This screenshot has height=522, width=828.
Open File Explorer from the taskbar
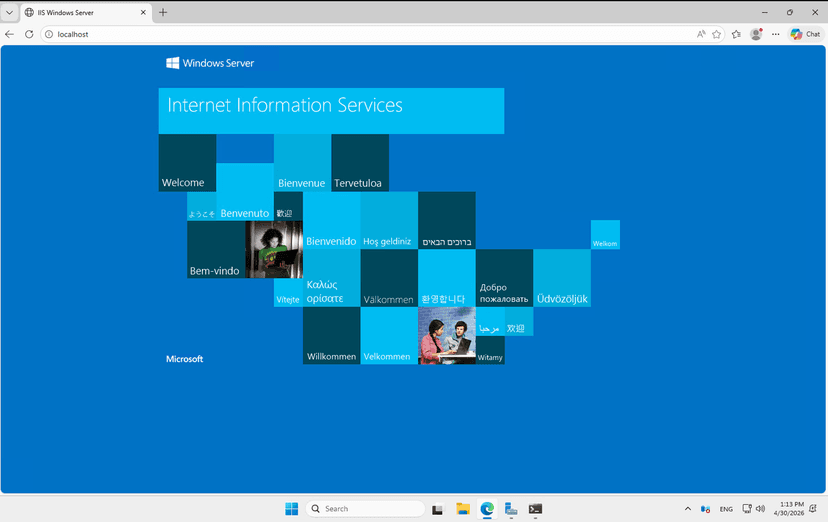(463, 509)
